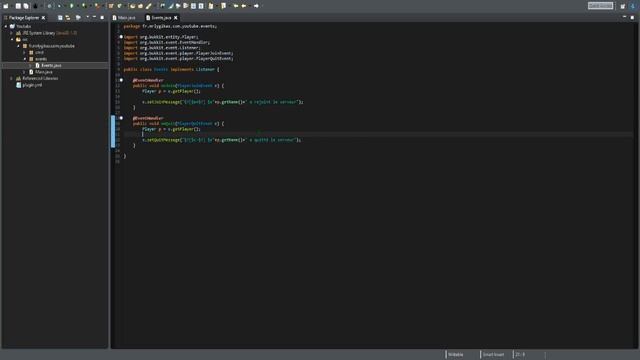Select the events package in tree
The height and width of the screenshot is (360, 640).
[x=41, y=59]
